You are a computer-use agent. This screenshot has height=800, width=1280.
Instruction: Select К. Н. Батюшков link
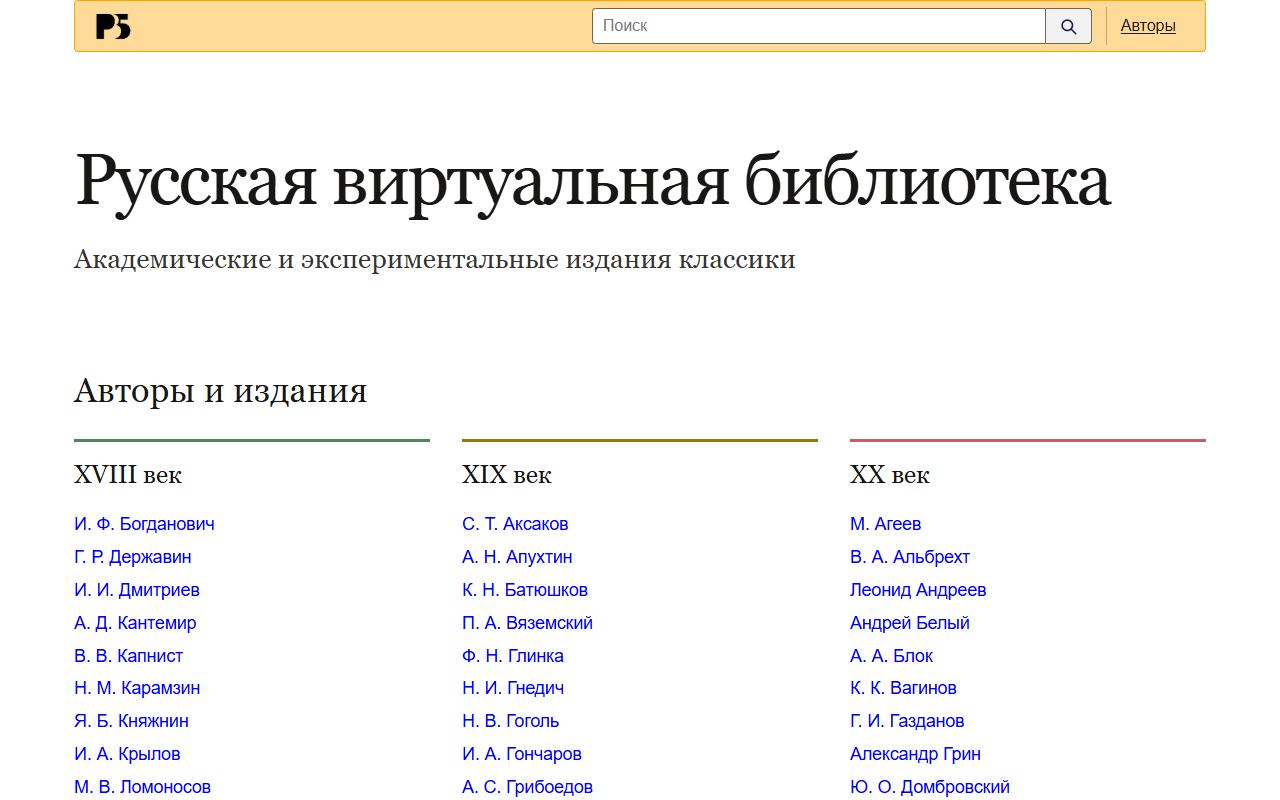coord(525,590)
